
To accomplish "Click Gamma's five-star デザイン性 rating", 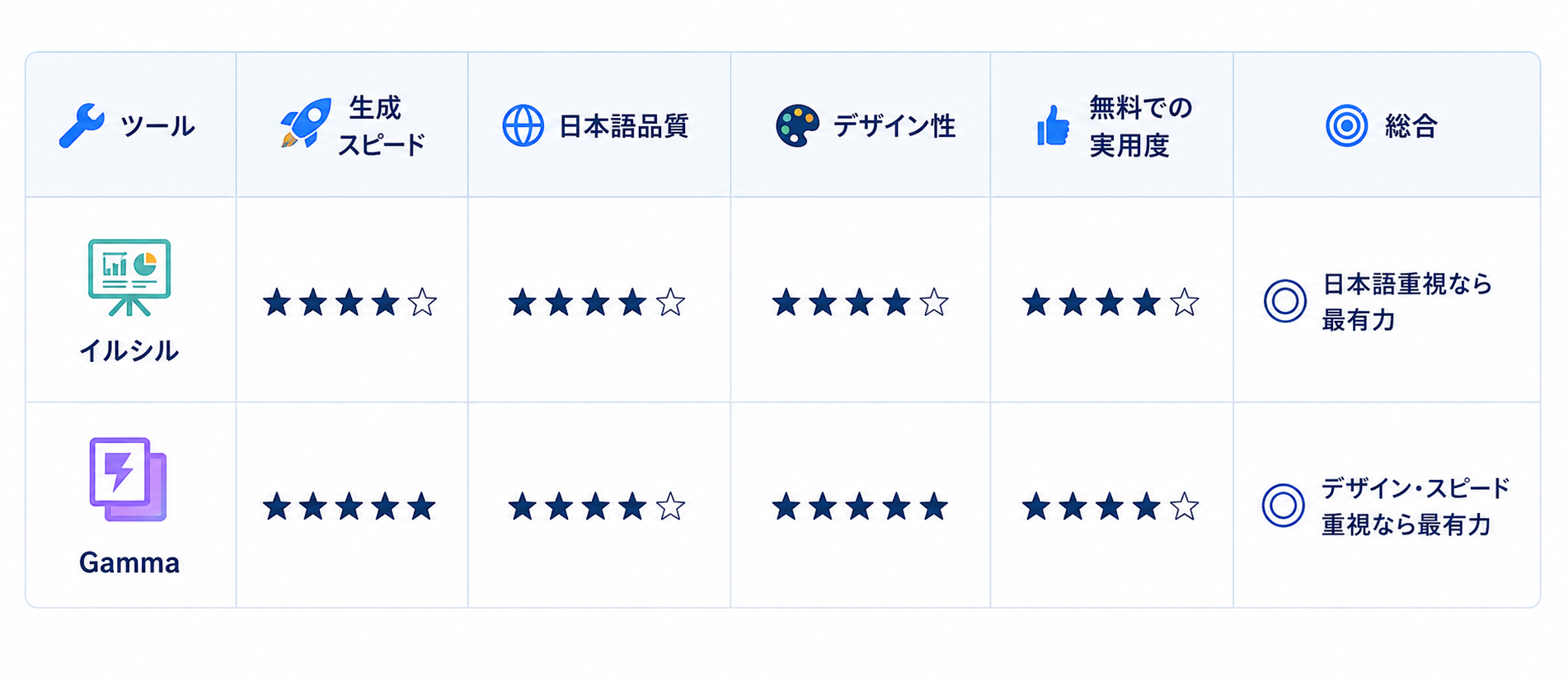I will (x=860, y=506).
